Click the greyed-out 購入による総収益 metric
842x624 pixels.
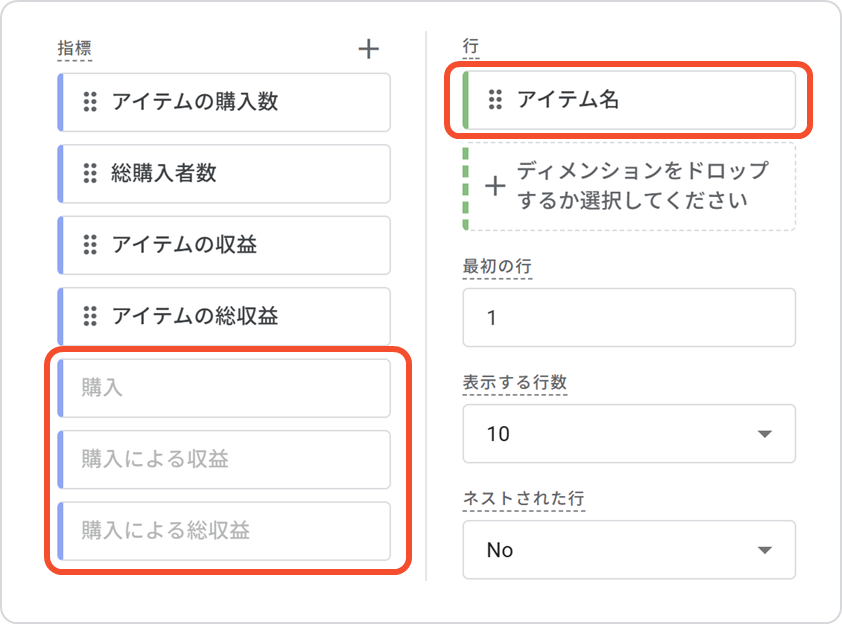point(224,530)
